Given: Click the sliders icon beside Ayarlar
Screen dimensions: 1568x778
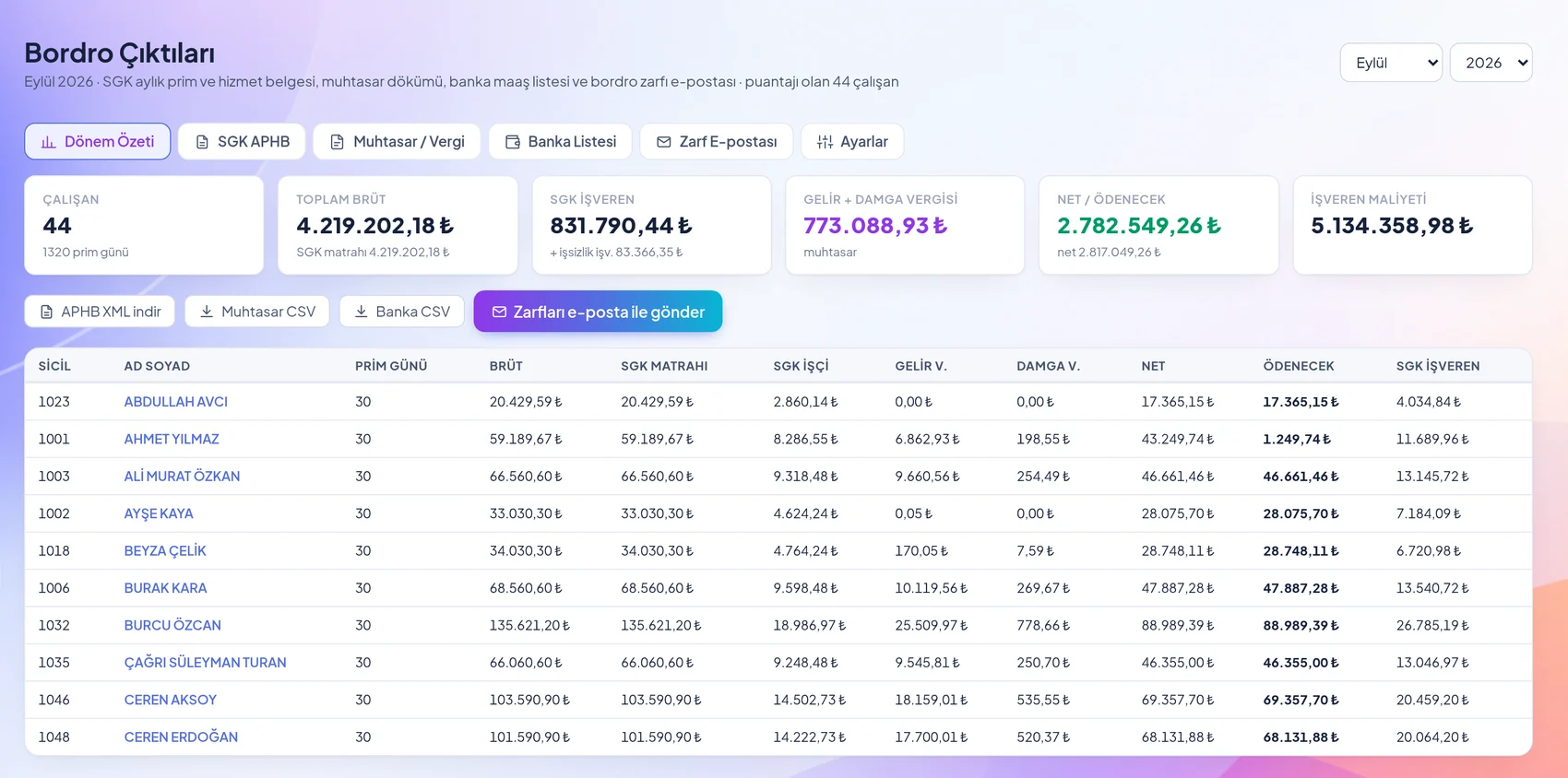Looking at the screenshot, I should tap(825, 142).
